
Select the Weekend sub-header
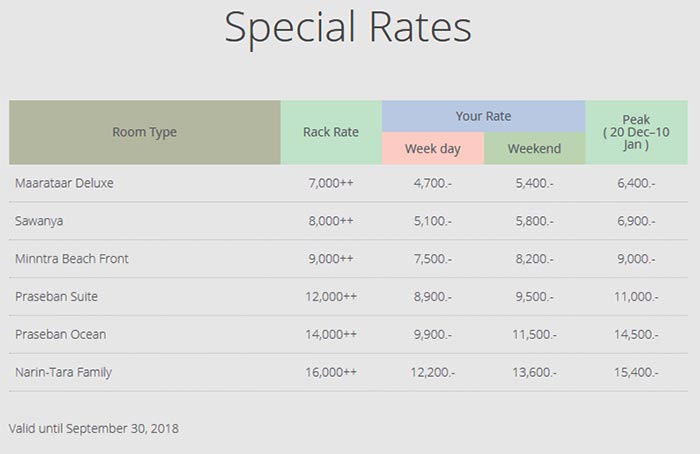click(534, 149)
